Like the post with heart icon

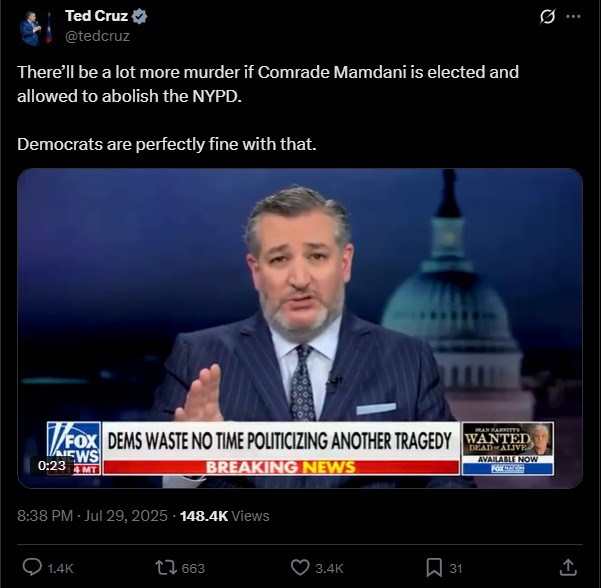300,568
